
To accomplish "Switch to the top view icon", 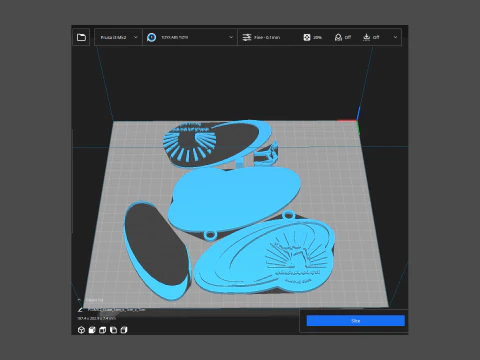I will [x=103, y=330].
